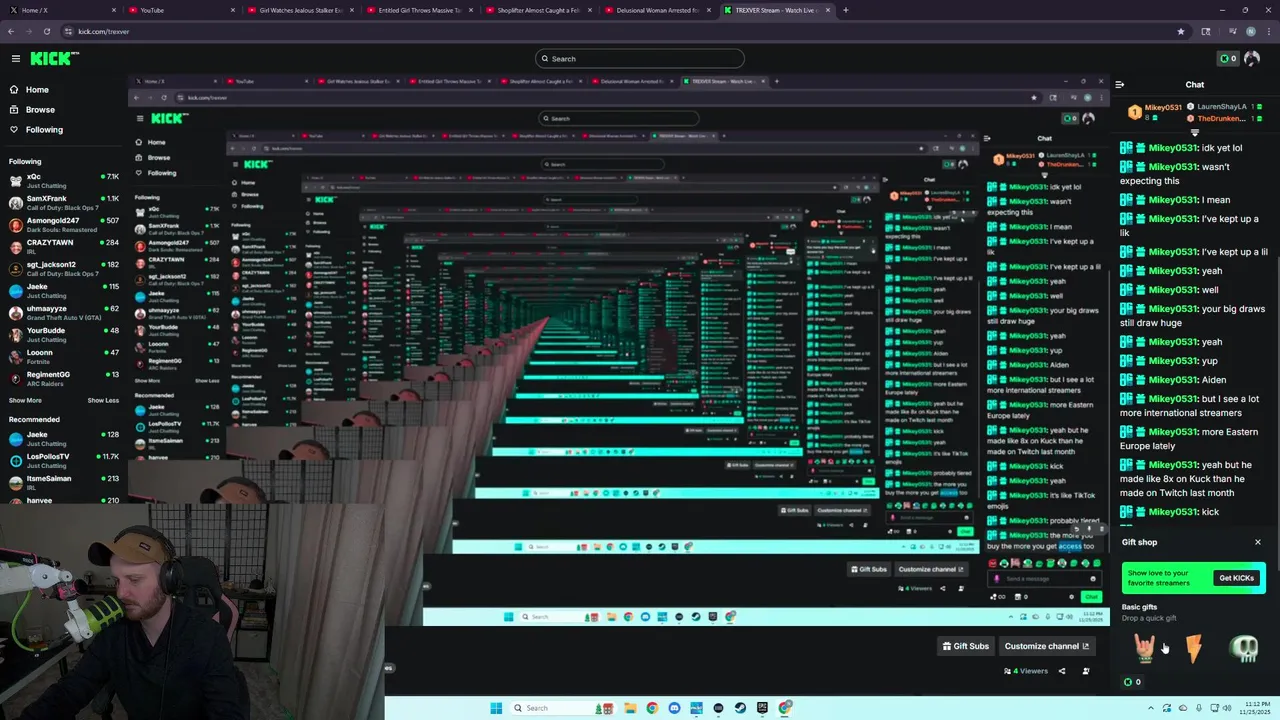
Task: Open the Chrome three-dot menu
Action: [x=1268, y=31]
